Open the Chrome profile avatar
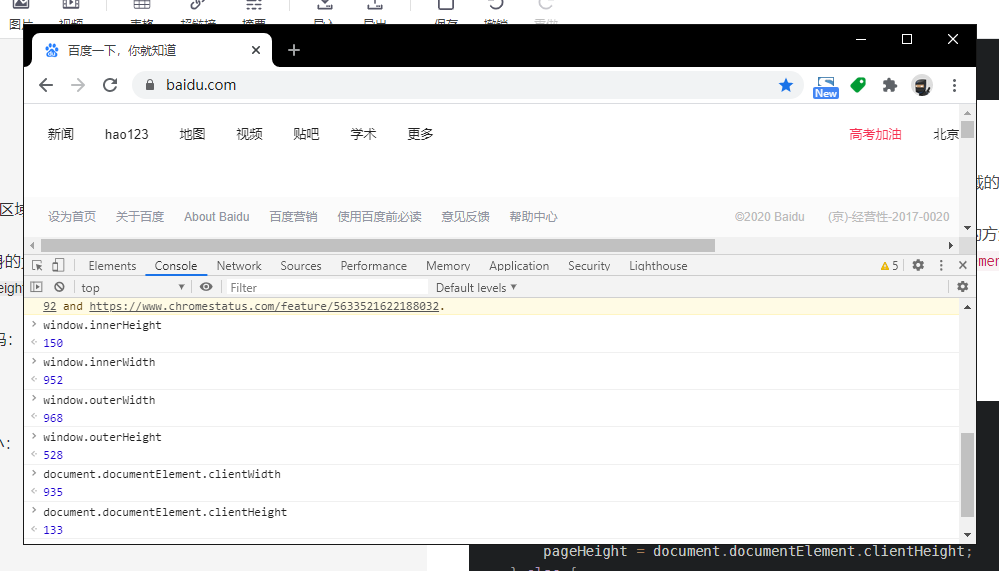Image resolution: width=999 pixels, height=571 pixels. pos(922,85)
